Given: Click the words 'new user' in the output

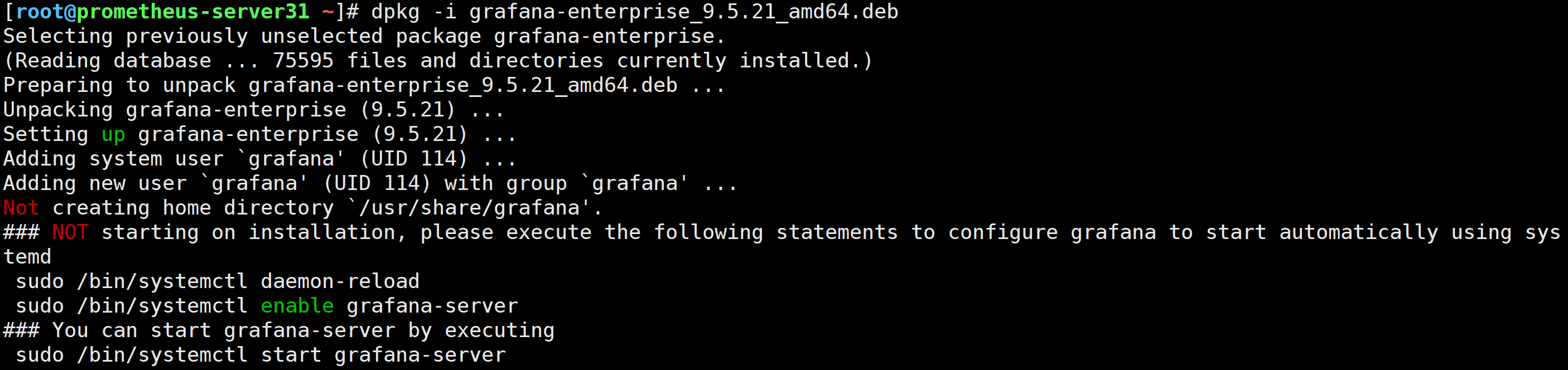Looking at the screenshot, I should [x=138, y=183].
